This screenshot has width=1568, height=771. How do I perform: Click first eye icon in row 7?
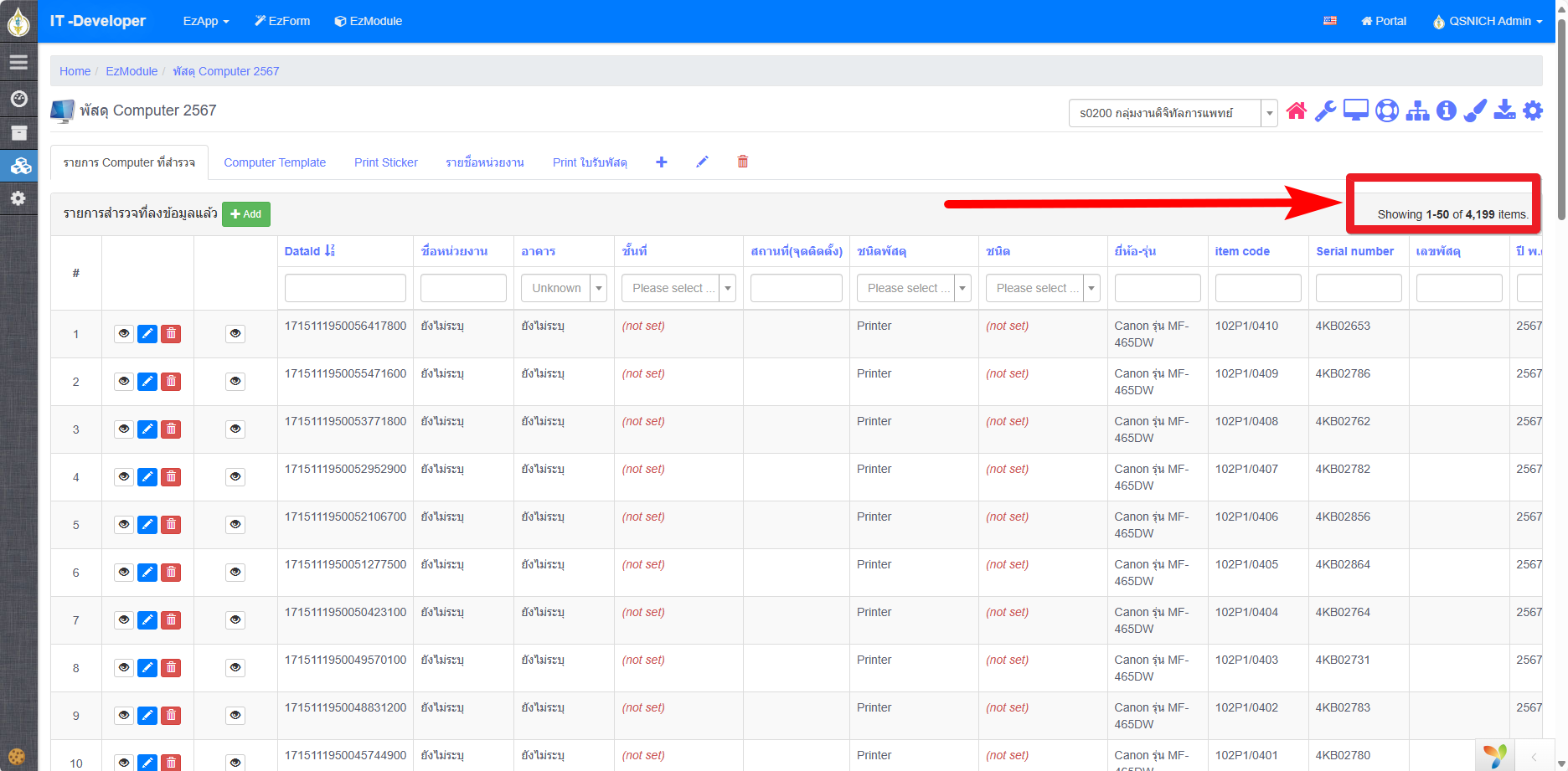[x=124, y=620]
